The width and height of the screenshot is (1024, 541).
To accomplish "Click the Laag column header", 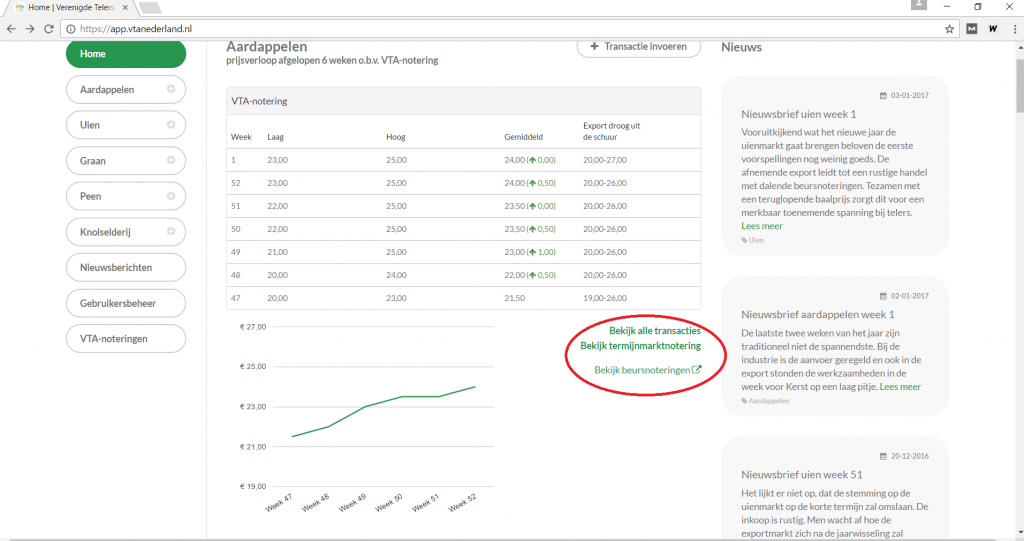I will pyautogui.click(x=276, y=137).
